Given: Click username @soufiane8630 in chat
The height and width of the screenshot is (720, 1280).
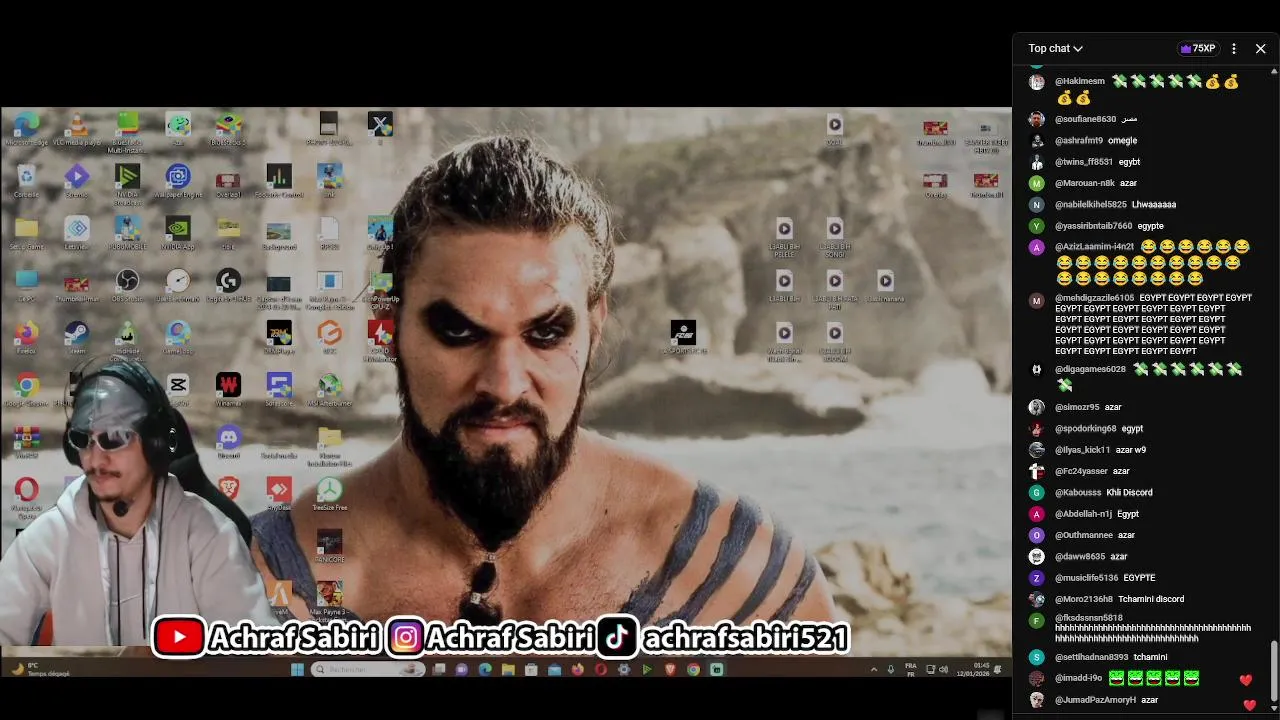Looking at the screenshot, I should [1085, 119].
